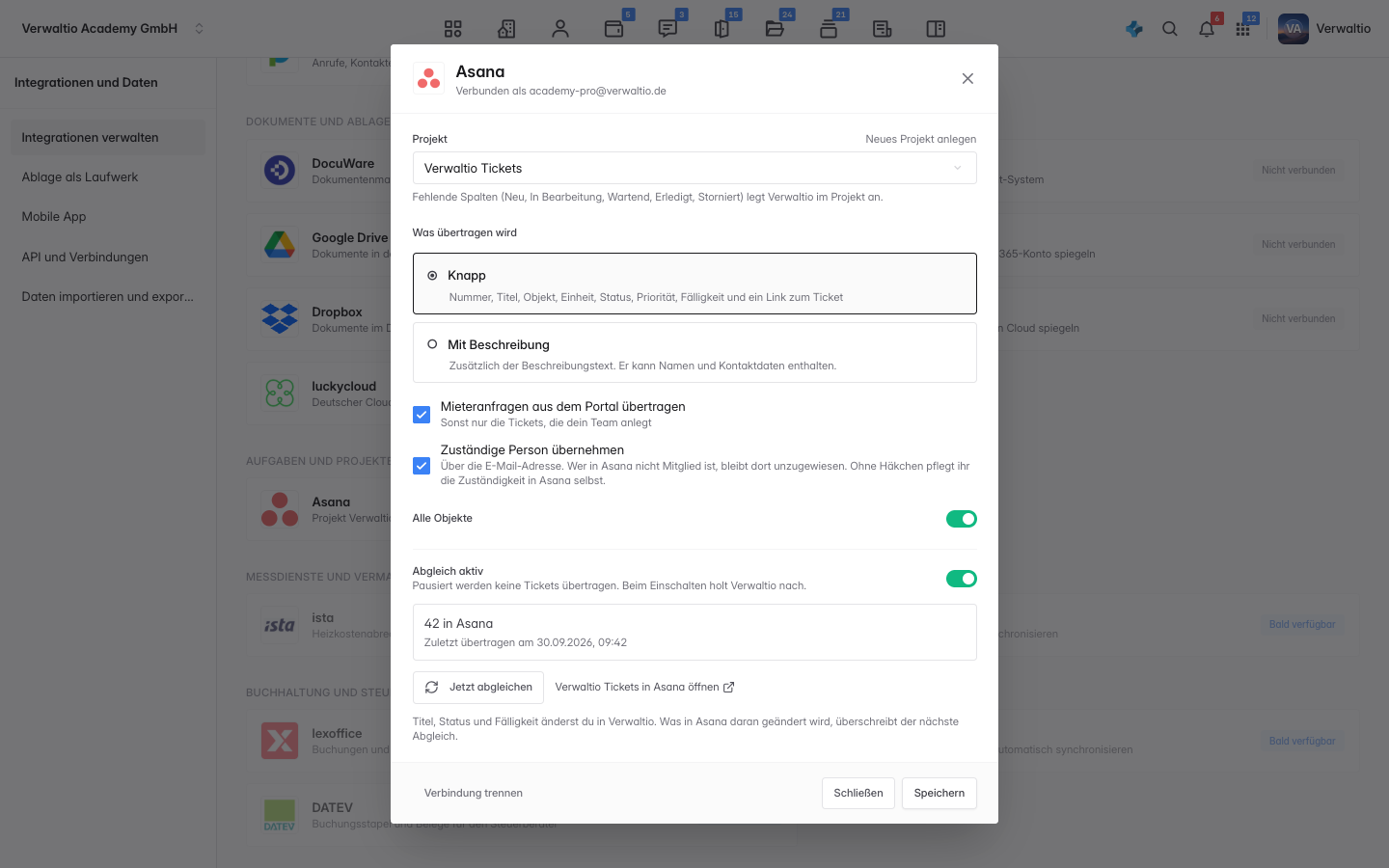Open the book panel icon in top navigation
1389x868 pixels.
pos(936,29)
